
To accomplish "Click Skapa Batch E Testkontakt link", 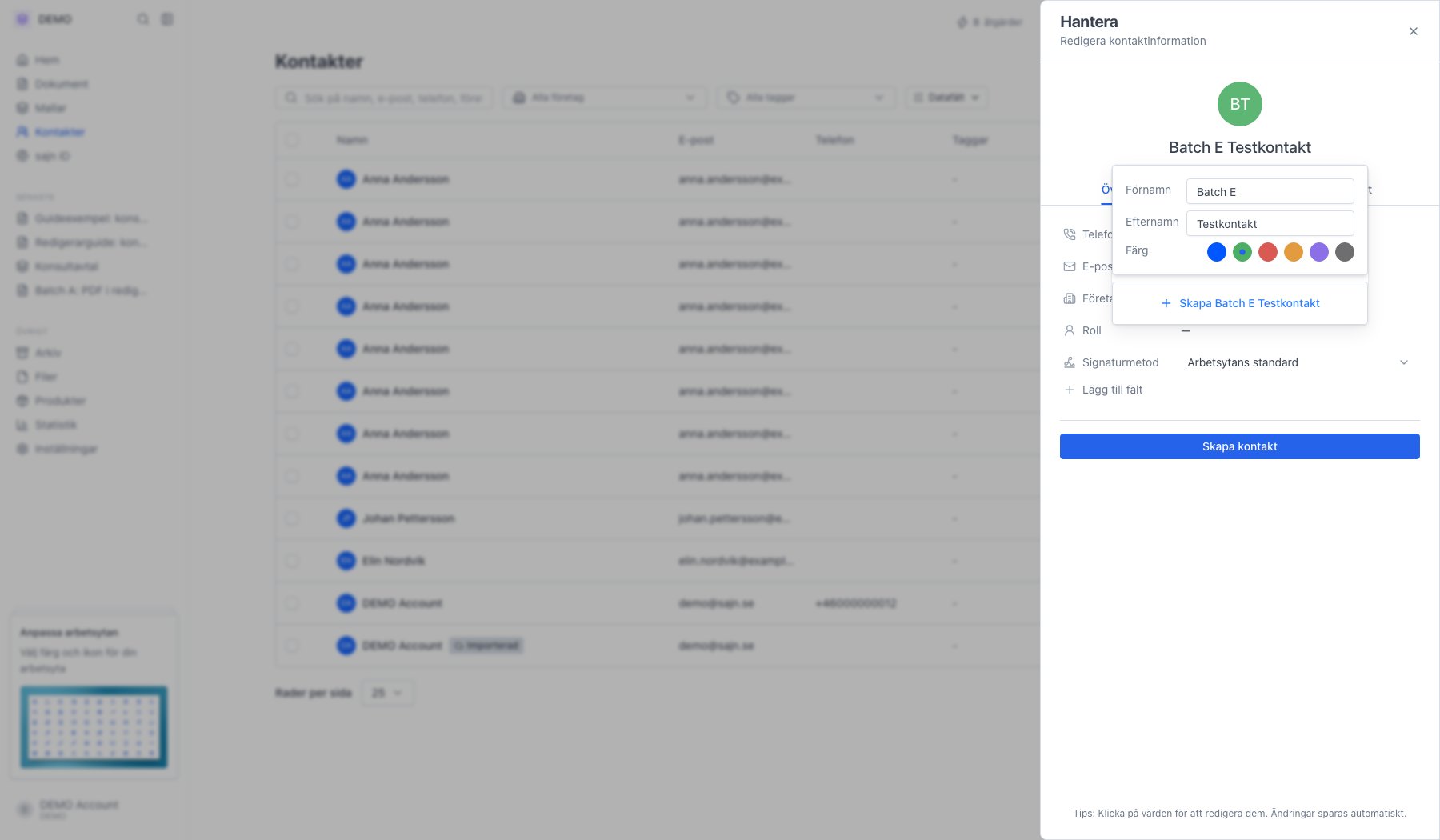I will (1239, 303).
